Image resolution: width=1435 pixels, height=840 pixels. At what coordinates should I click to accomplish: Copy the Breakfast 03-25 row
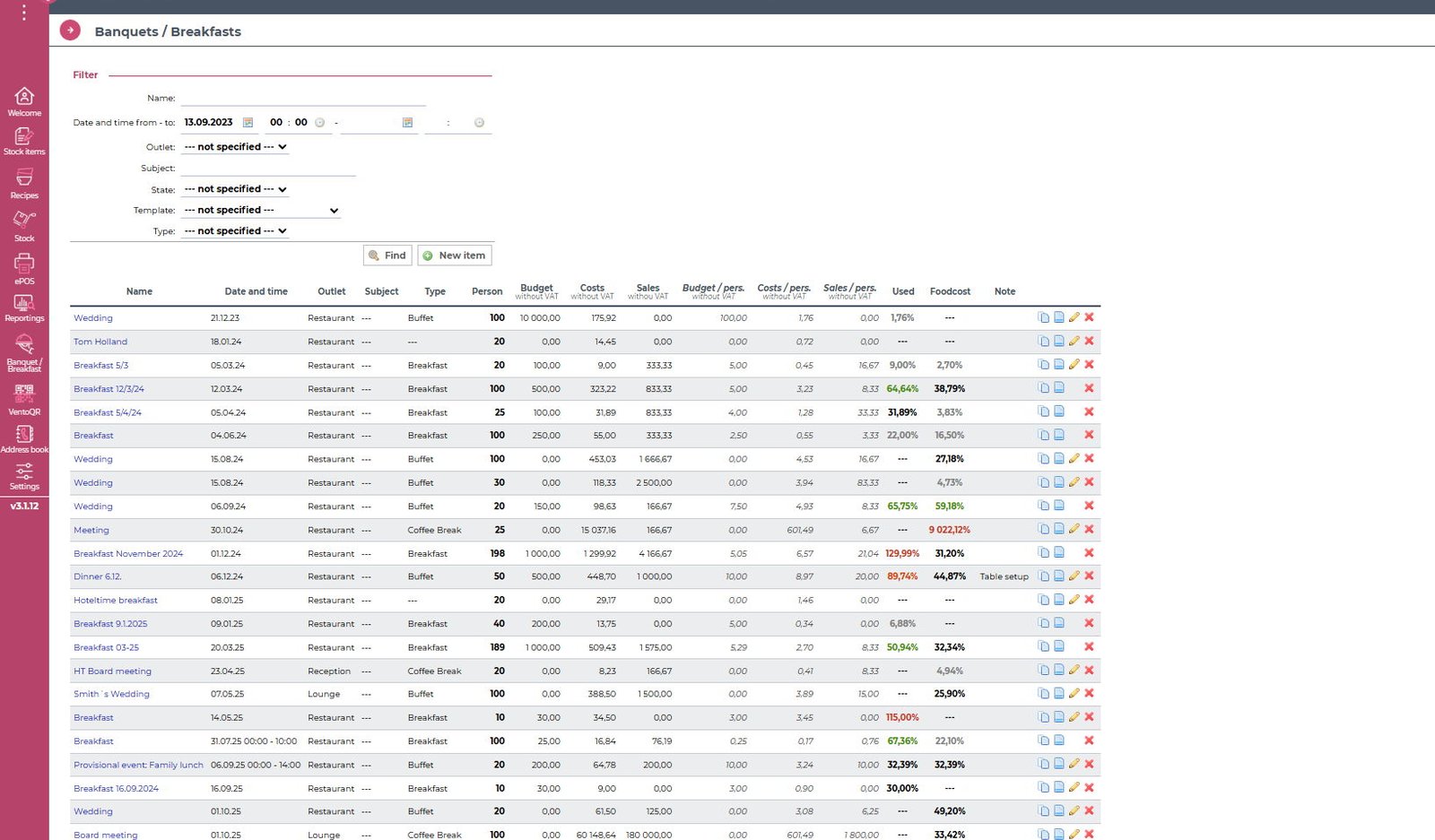click(x=1043, y=646)
